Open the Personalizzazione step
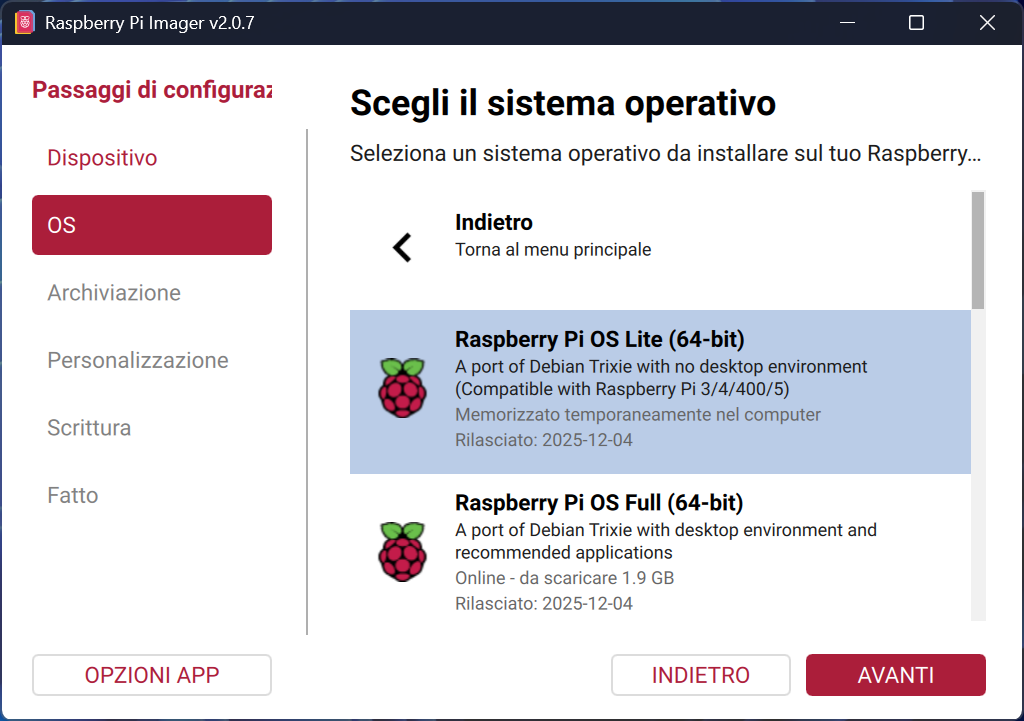 coord(138,360)
